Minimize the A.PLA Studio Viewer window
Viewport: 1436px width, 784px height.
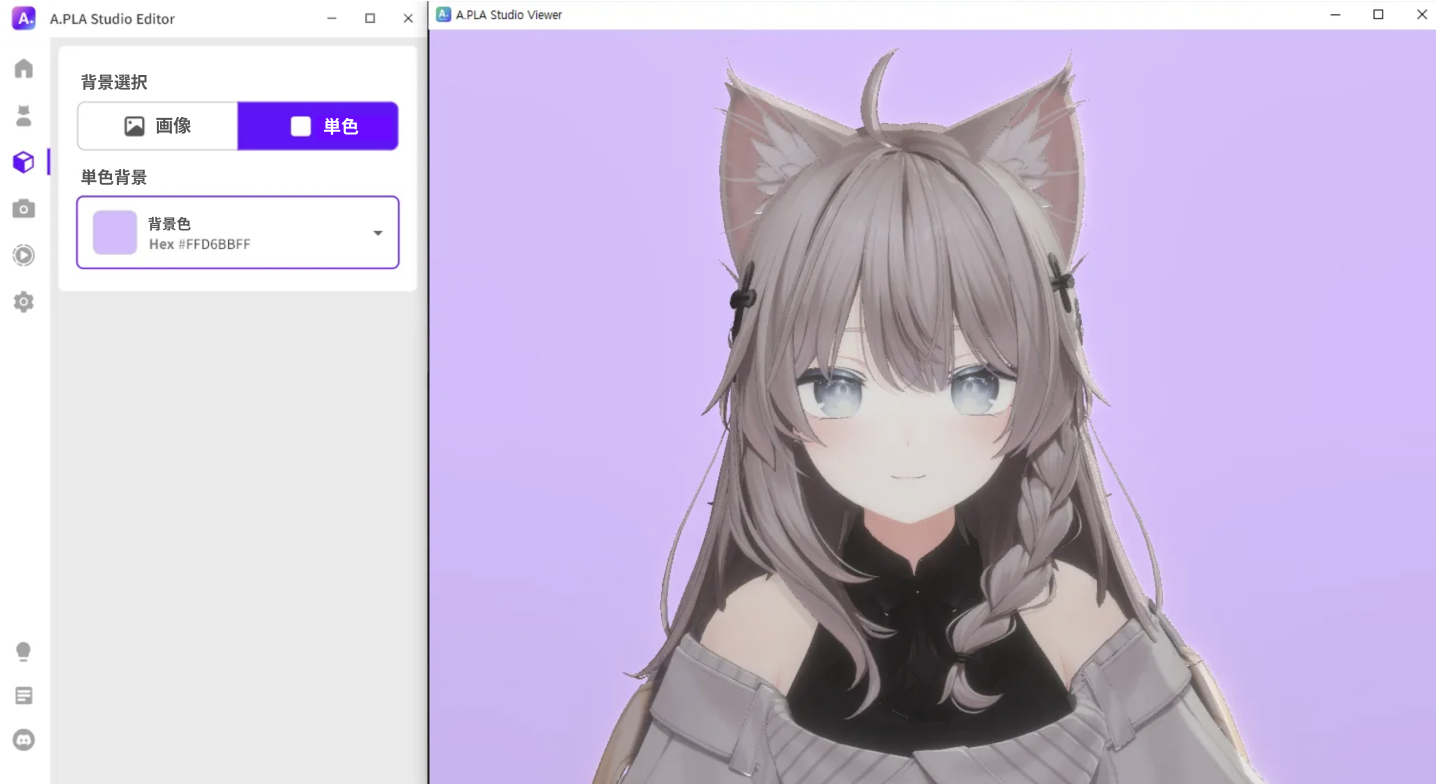[x=1334, y=14]
